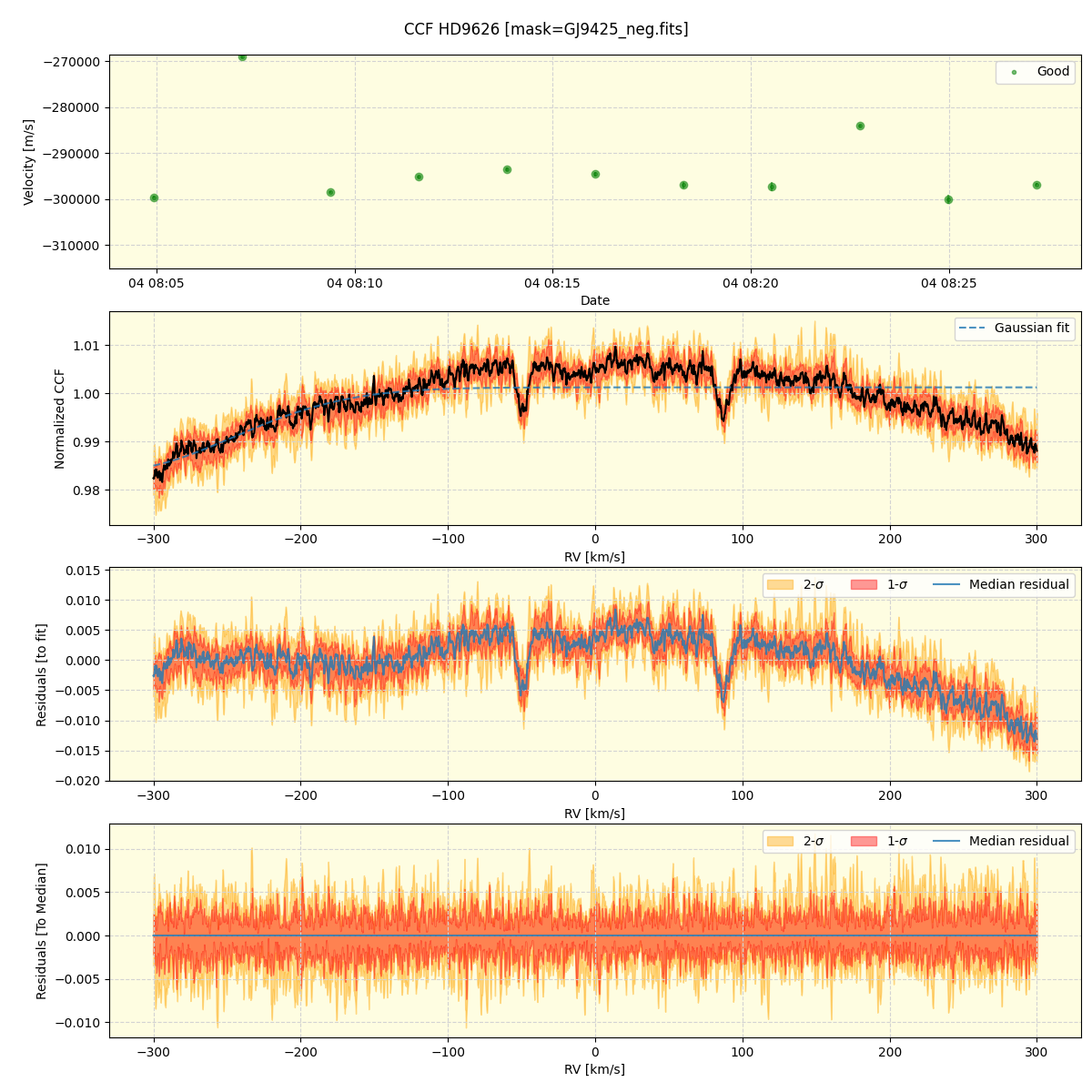Click the 'Residuals [to fit]' axis label
The width and height of the screenshot is (1092, 1092).
(41, 674)
